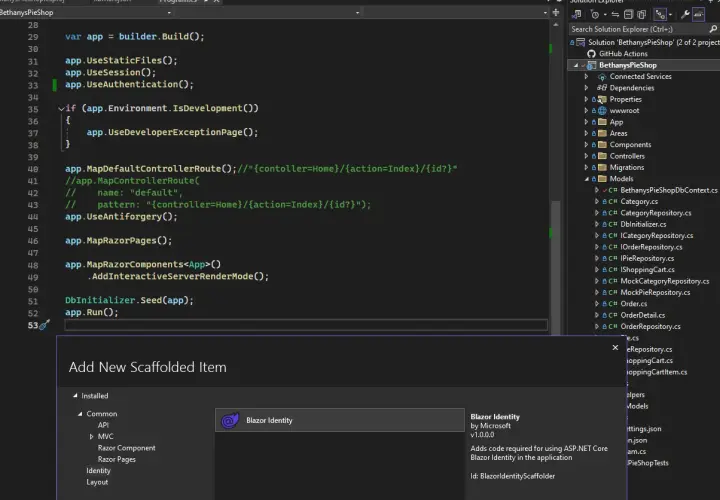
Task: Collapse the Installed node in dialog
Action: (75, 395)
